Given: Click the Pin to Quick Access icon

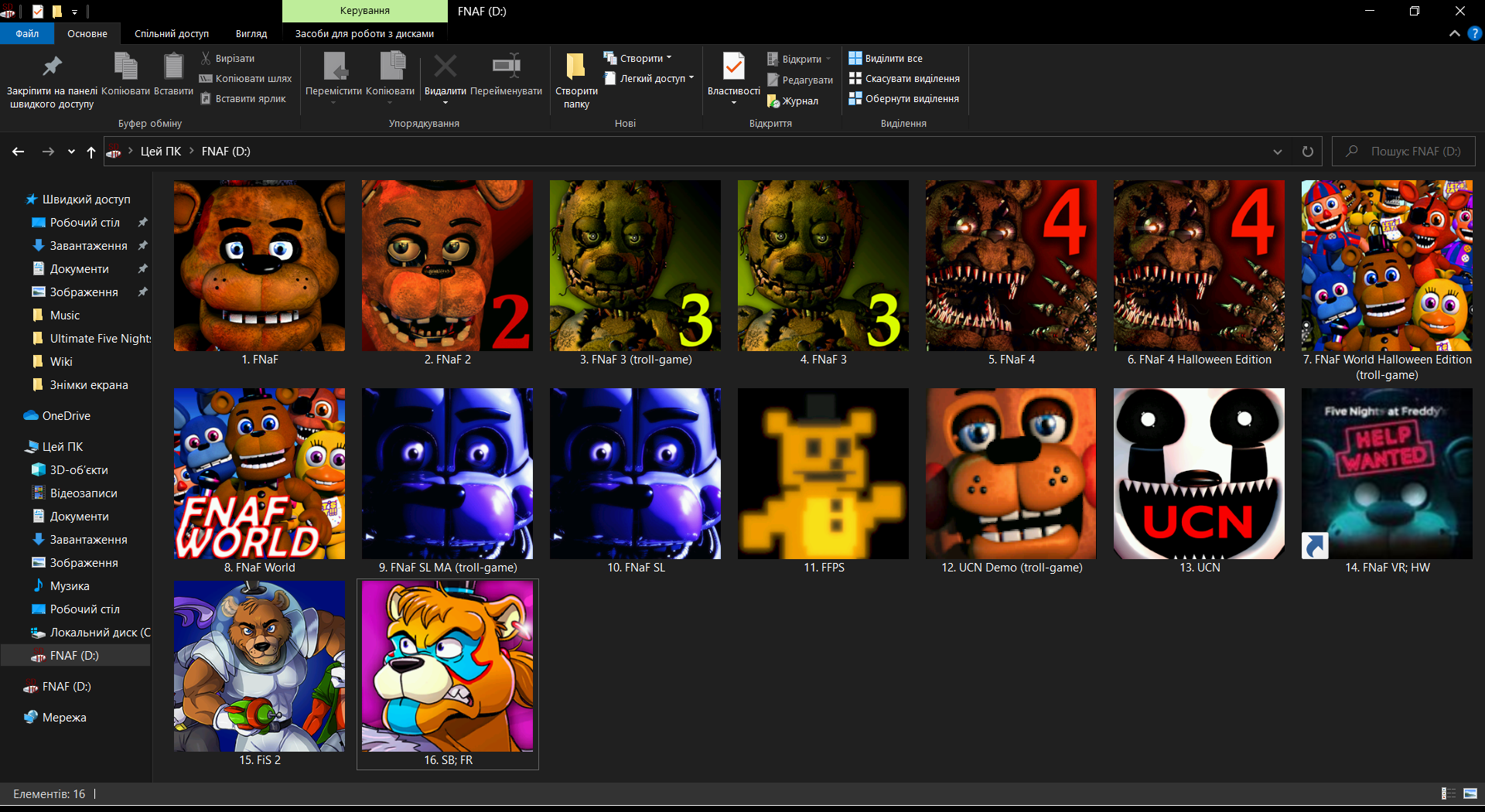Looking at the screenshot, I should tap(51, 67).
